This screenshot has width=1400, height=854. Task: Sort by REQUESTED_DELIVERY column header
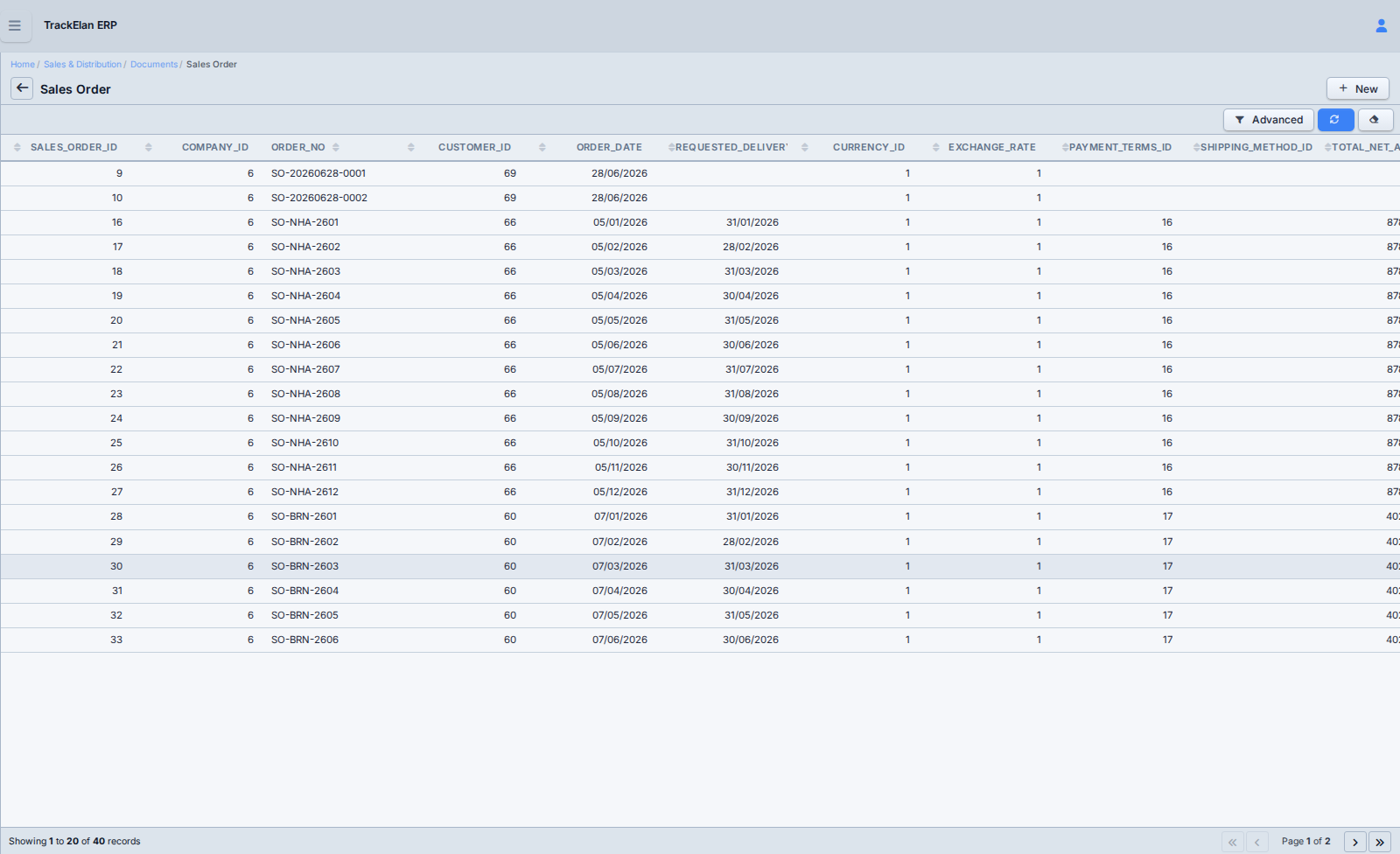731,147
